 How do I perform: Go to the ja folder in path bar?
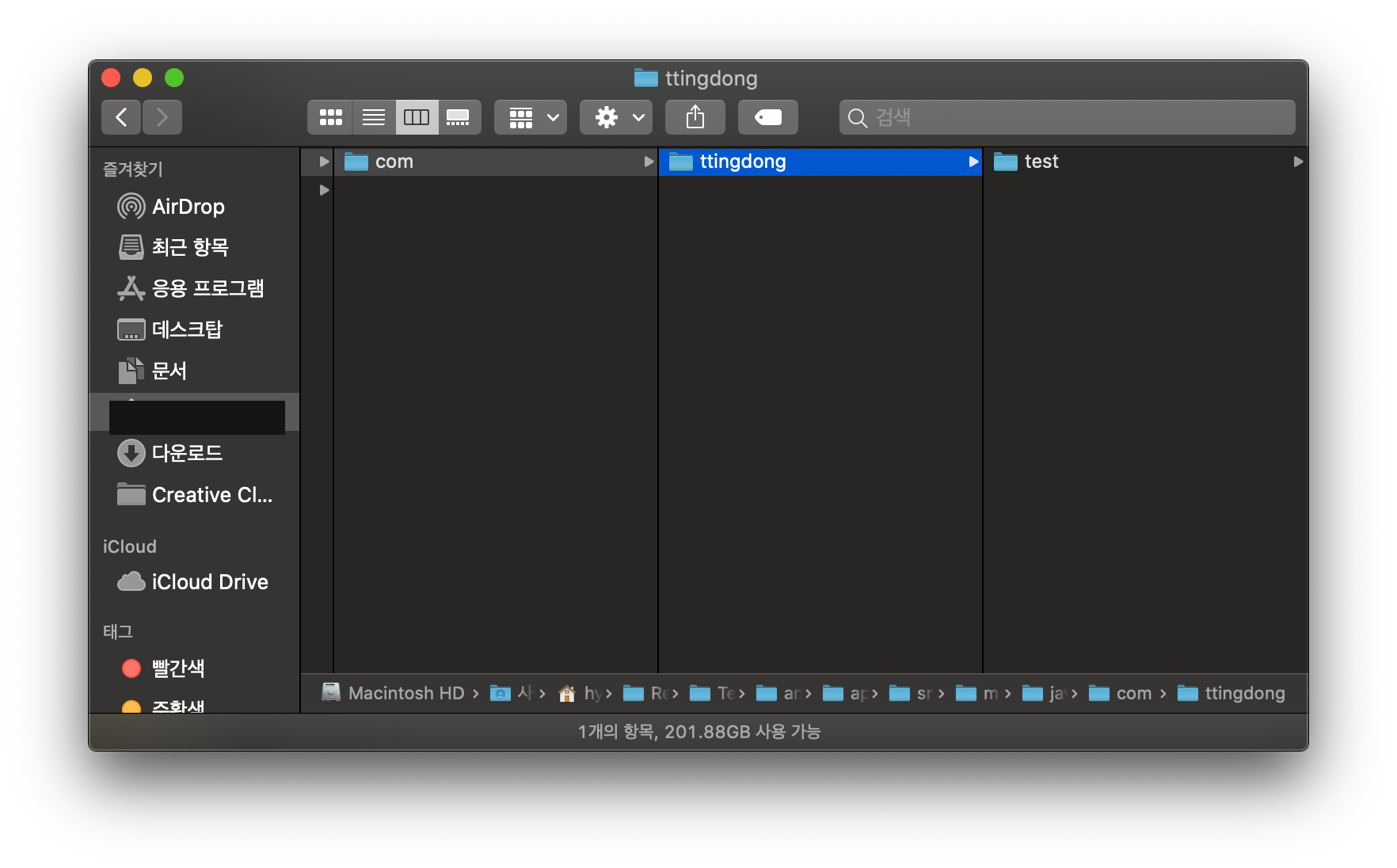(x=1044, y=693)
